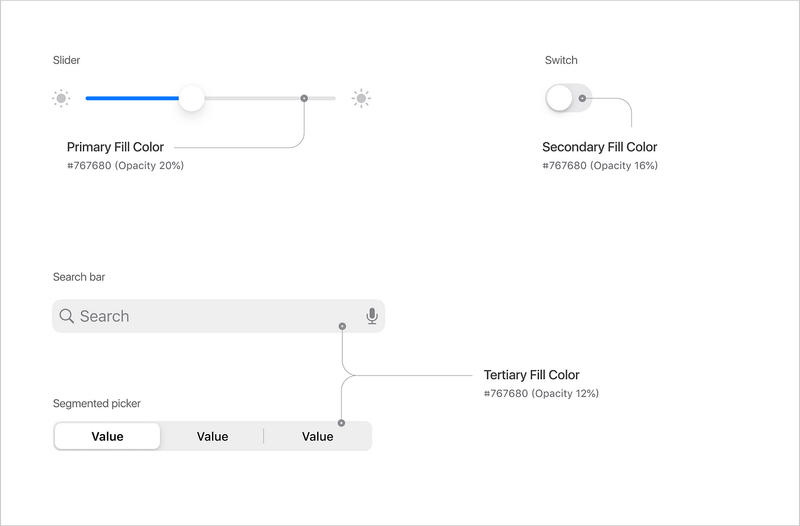Viewport: 800px width, 526px height.
Task: Click the annotation dot on slider track
Action: [x=304, y=98]
